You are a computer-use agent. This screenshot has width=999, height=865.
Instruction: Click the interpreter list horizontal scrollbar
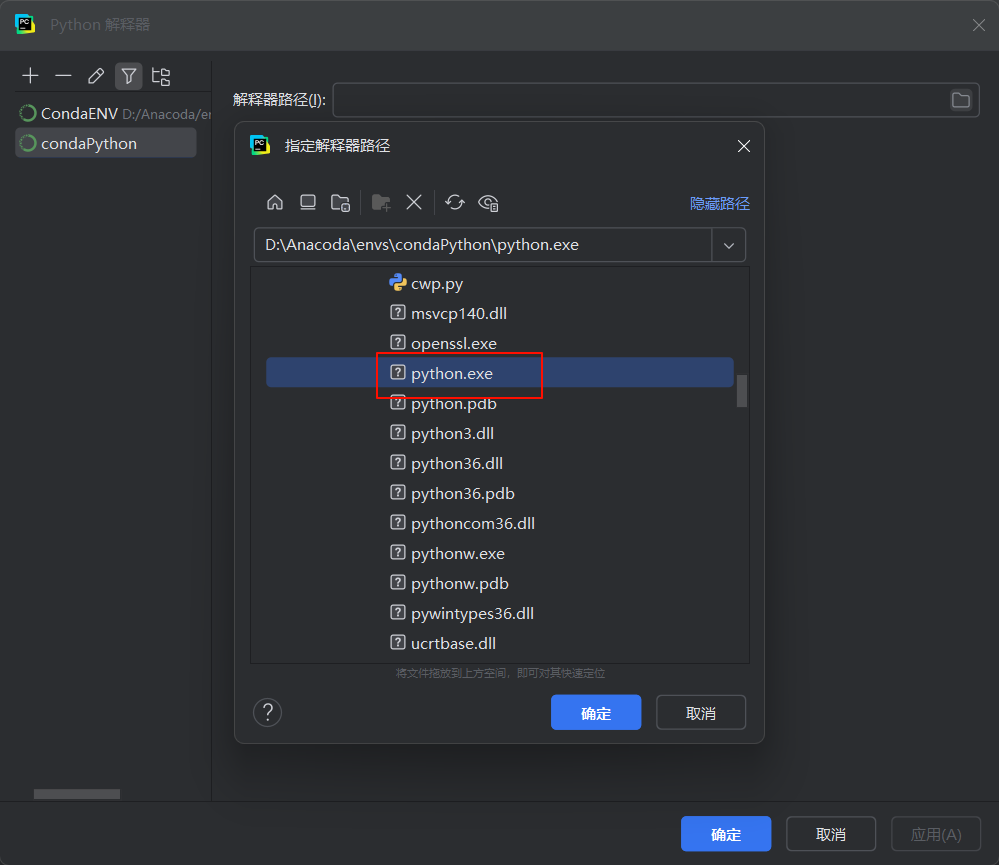[x=77, y=794]
